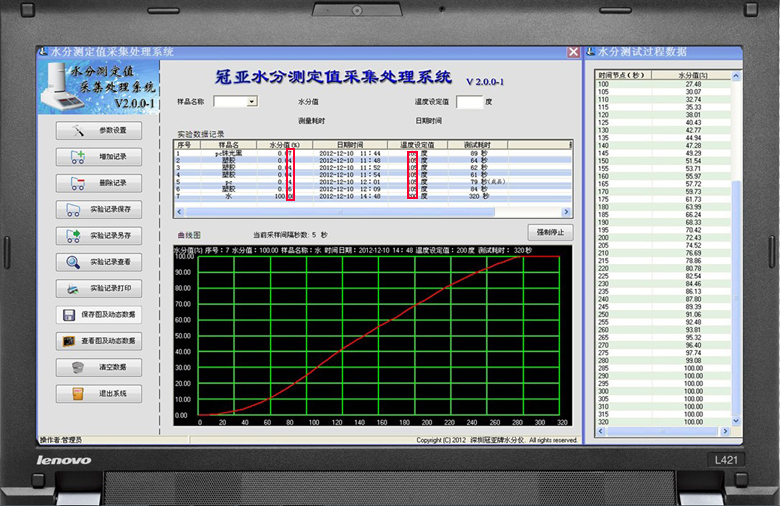Open 参数设置 with the wrench icon
The image size is (780, 506).
pos(98,130)
